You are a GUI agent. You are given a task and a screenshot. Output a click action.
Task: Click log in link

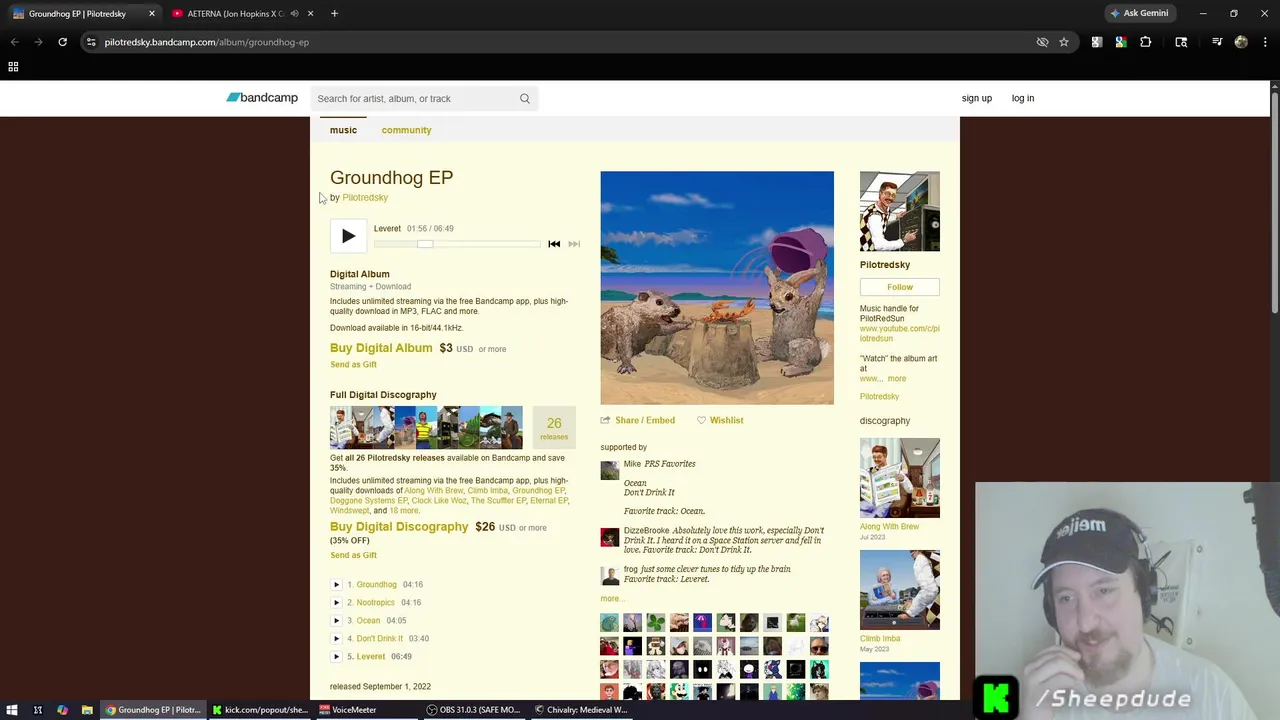(x=1022, y=98)
